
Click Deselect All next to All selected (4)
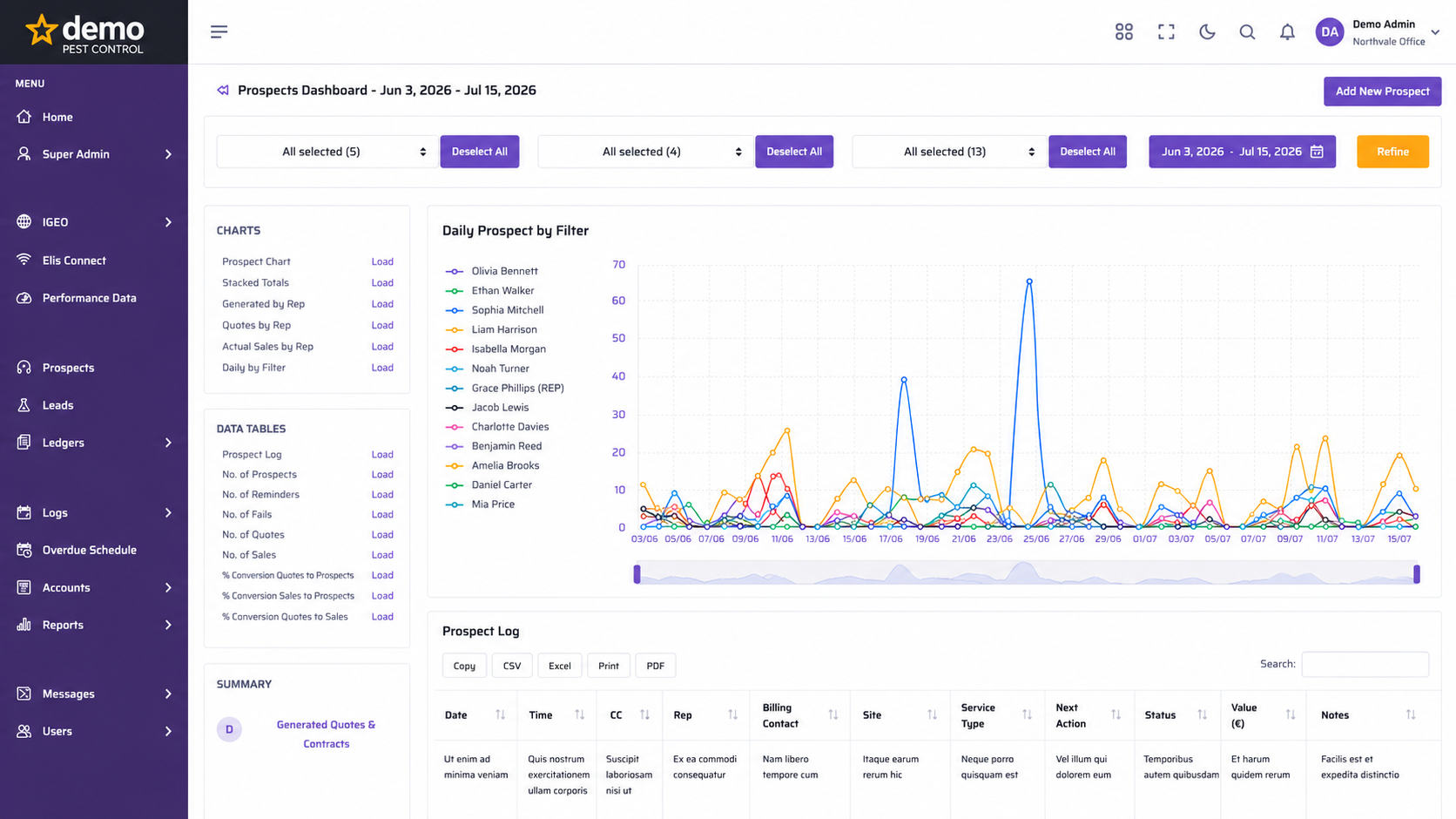[794, 152]
